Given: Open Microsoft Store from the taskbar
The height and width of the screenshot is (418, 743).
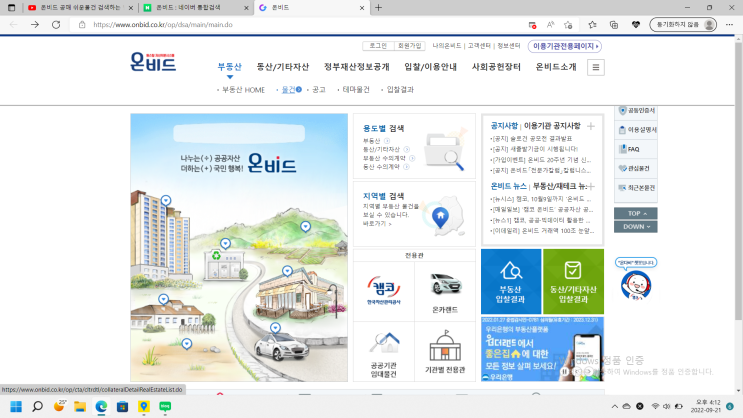Looking at the screenshot, I should click(x=122, y=407).
